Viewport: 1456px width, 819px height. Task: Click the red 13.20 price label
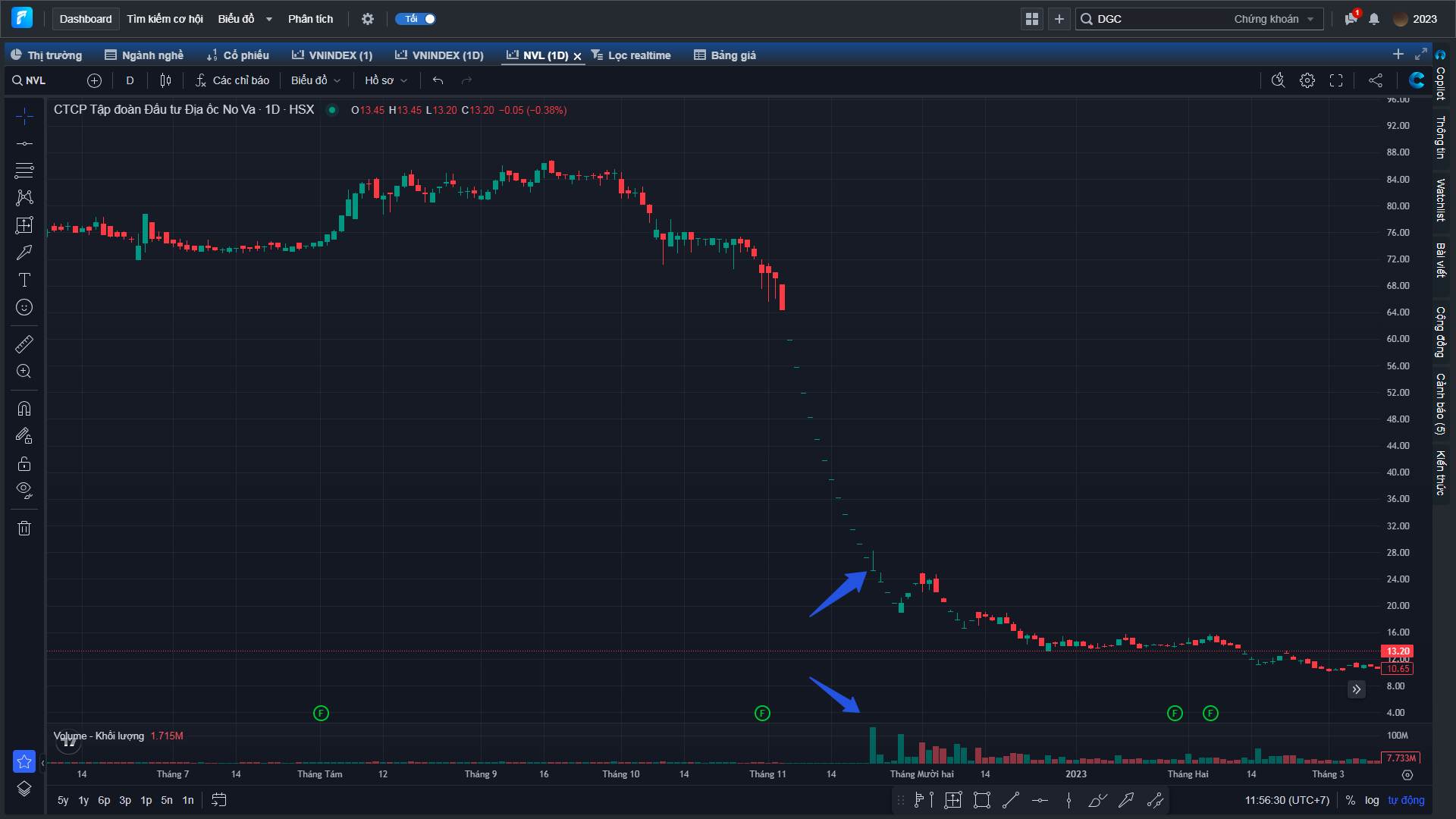(x=1398, y=651)
